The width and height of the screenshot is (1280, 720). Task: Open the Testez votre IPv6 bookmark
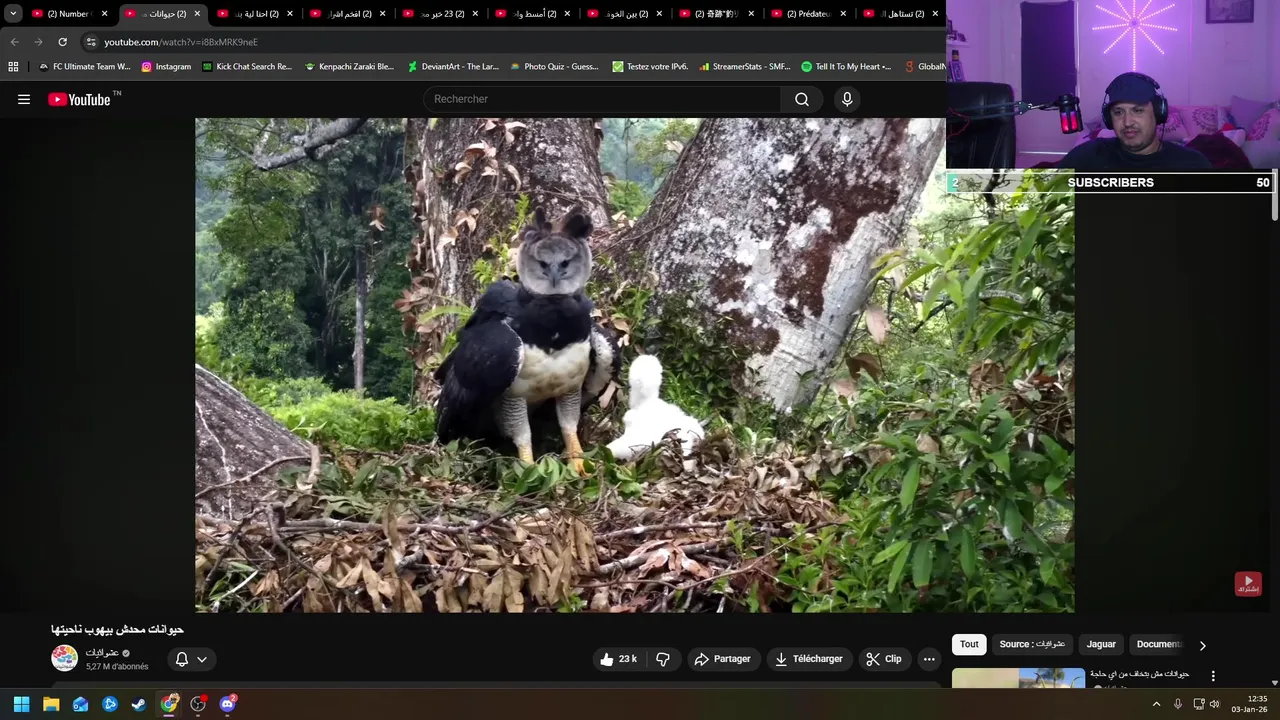pyautogui.click(x=650, y=67)
